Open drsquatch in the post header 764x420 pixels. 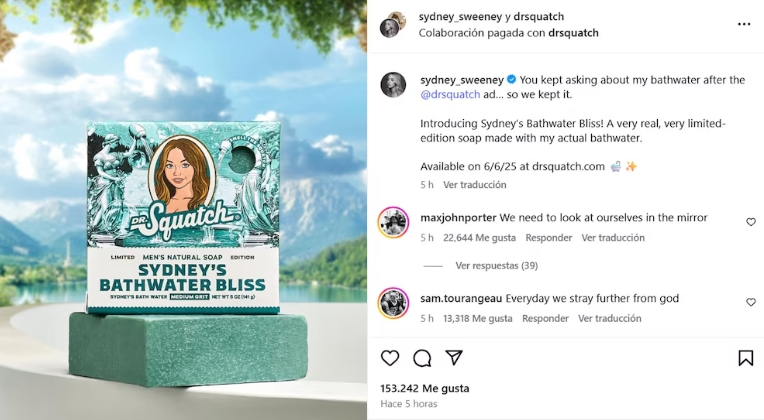click(538, 17)
